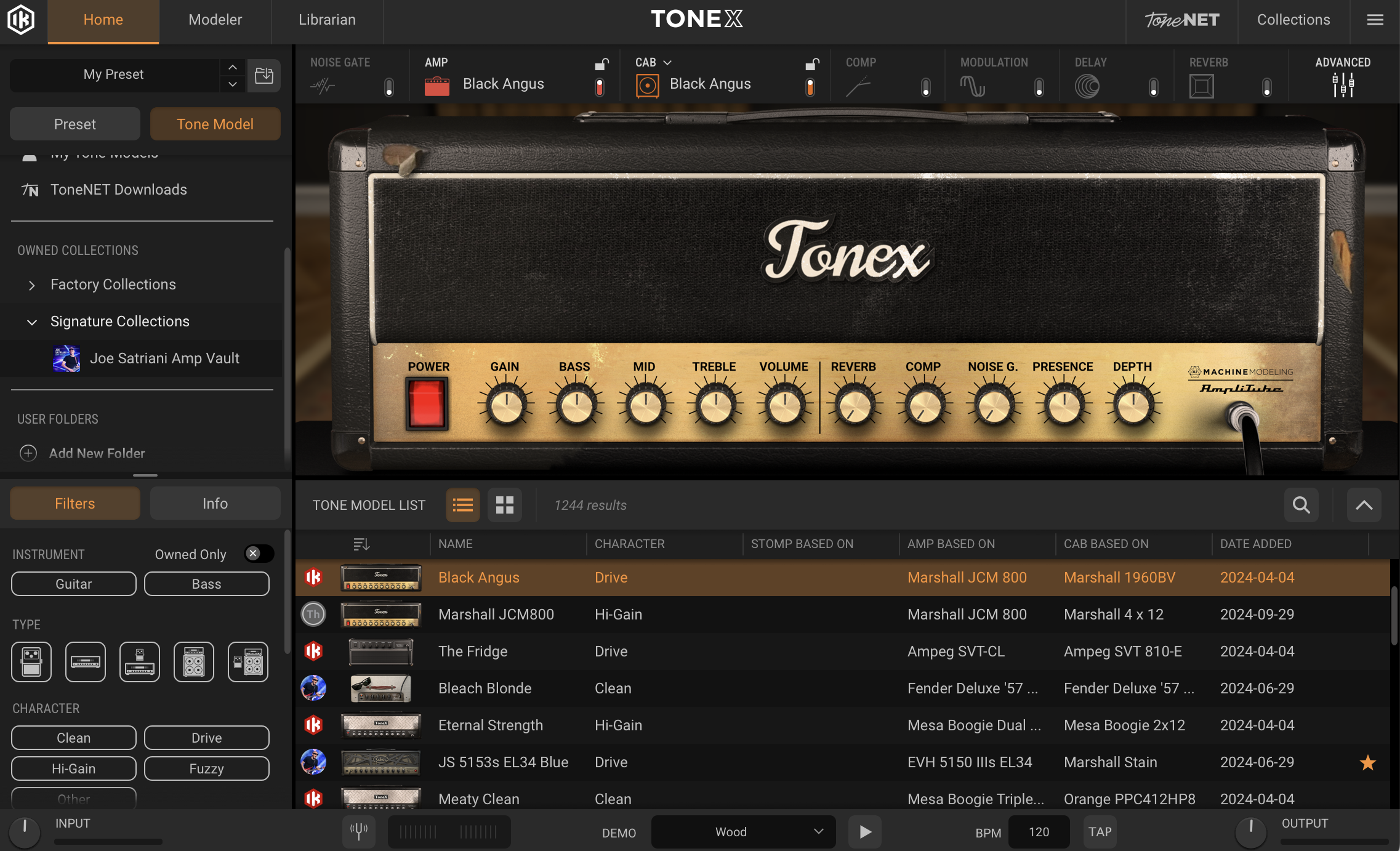1400x851 pixels.
Task: Select the grid view icon in Tone Model List
Action: tap(504, 505)
